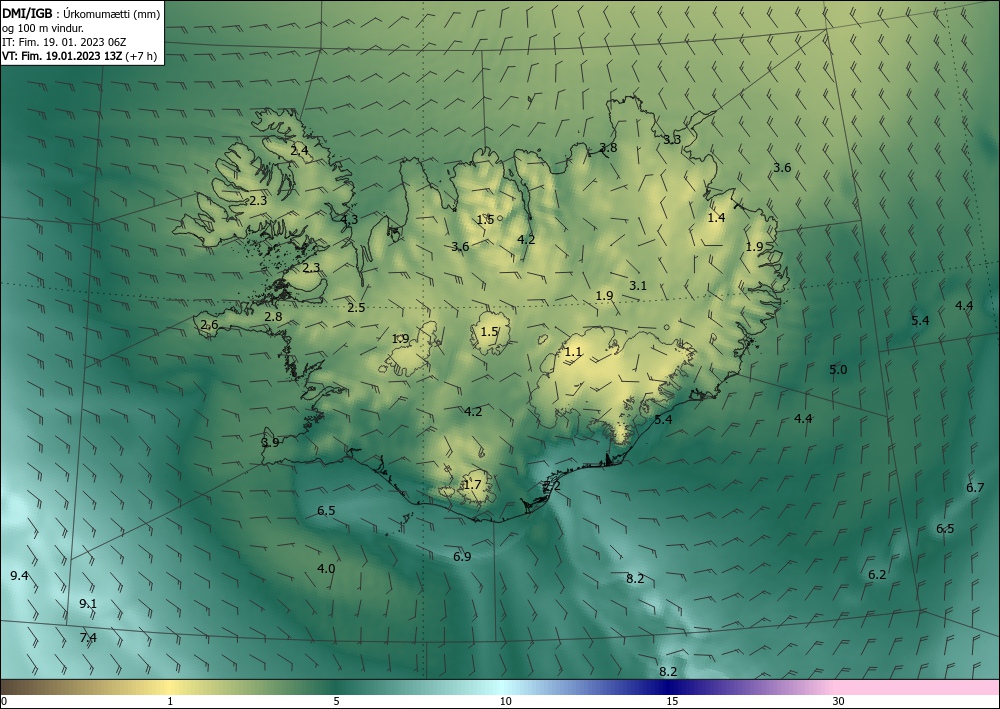Click the 1 label on the color scale

tap(170, 702)
